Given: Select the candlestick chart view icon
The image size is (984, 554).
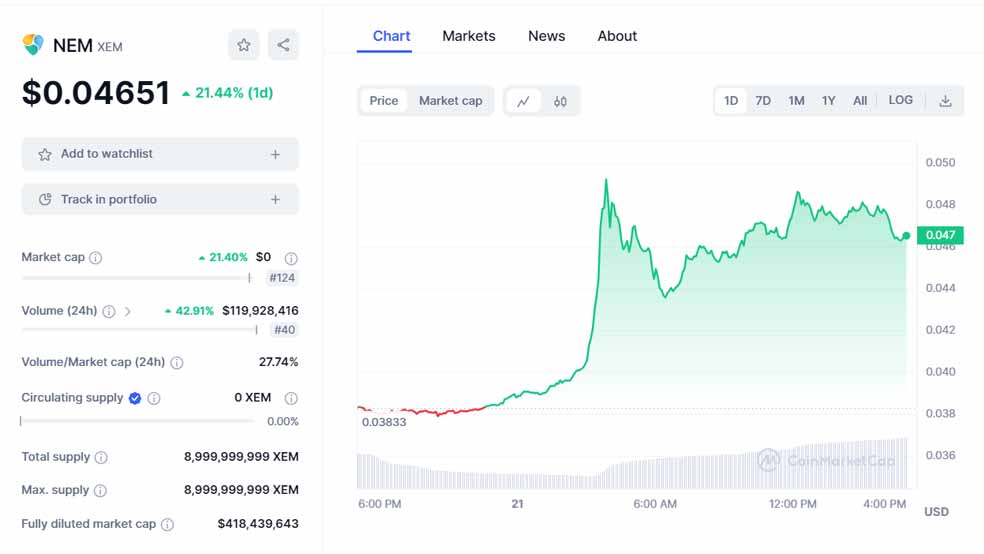Looking at the screenshot, I should (560, 101).
